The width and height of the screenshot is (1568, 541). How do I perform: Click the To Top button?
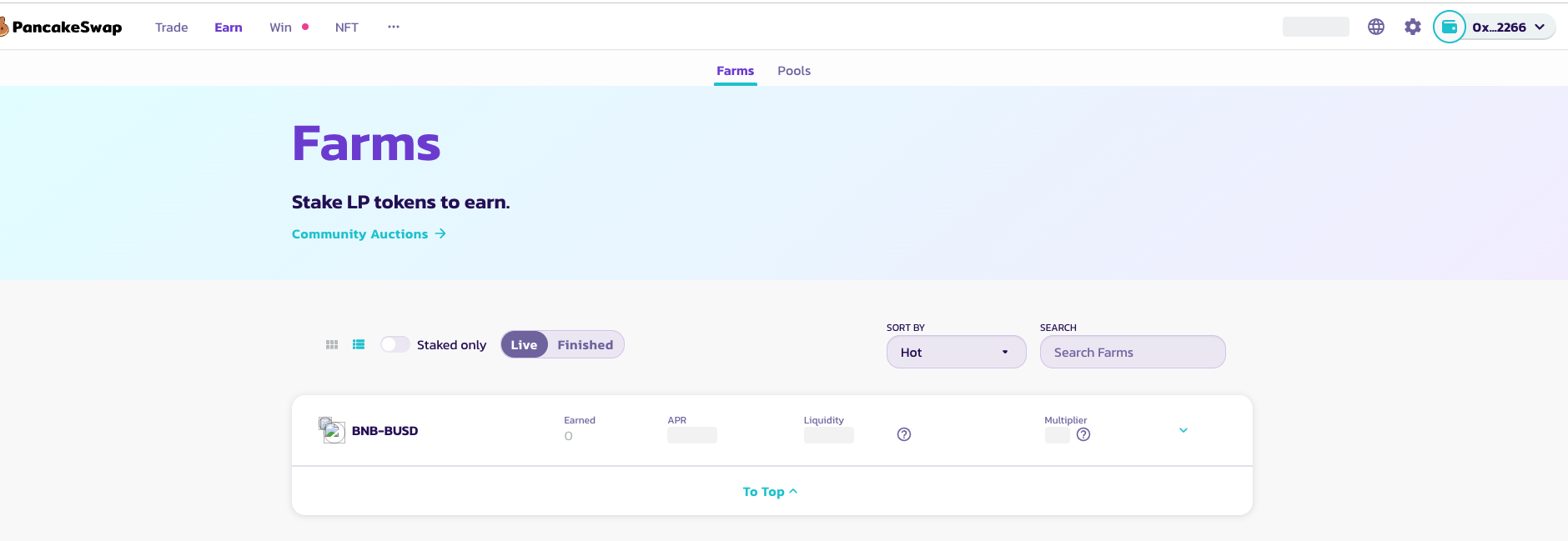click(x=771, y=492)
